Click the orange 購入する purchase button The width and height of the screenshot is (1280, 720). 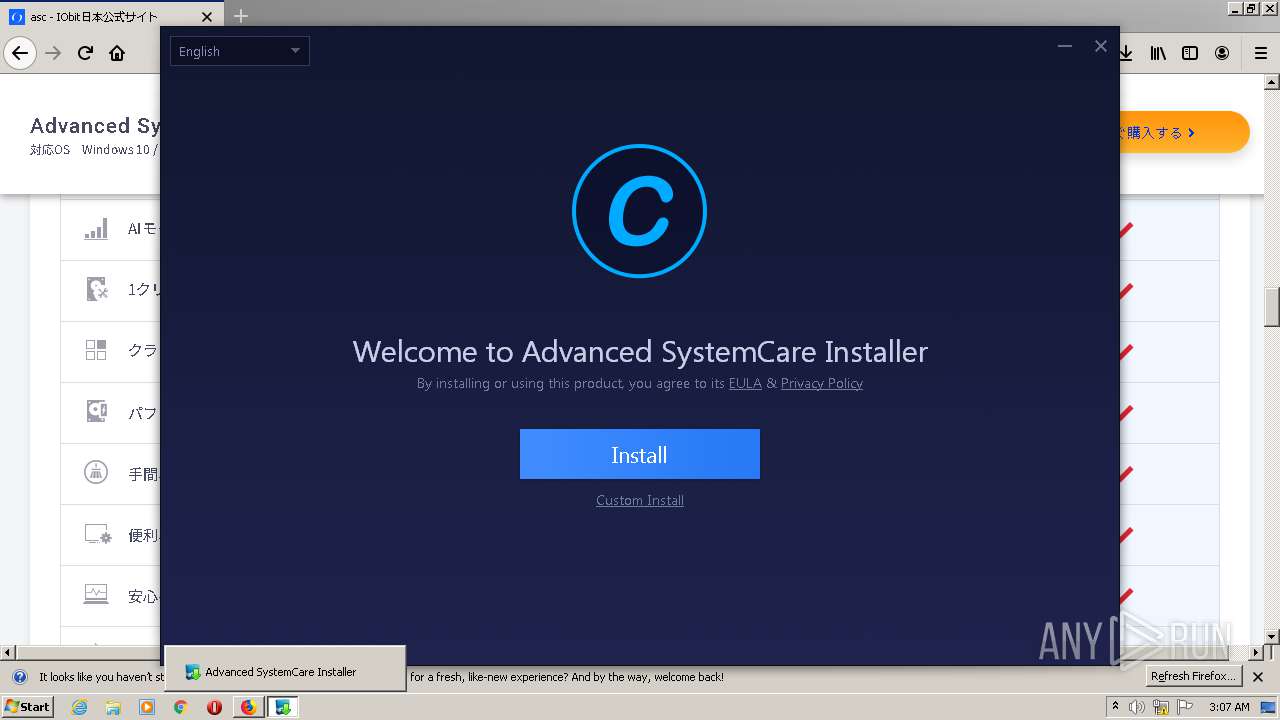pyautogui.click(x=1183, y=132)
